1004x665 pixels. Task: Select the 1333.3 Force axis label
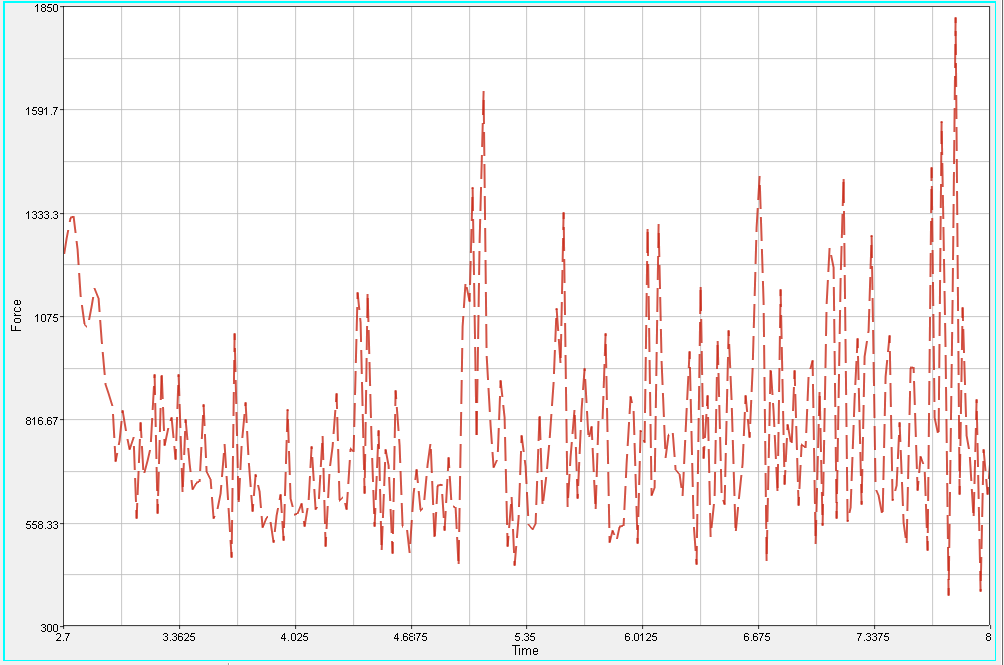(x=44, y=214)
